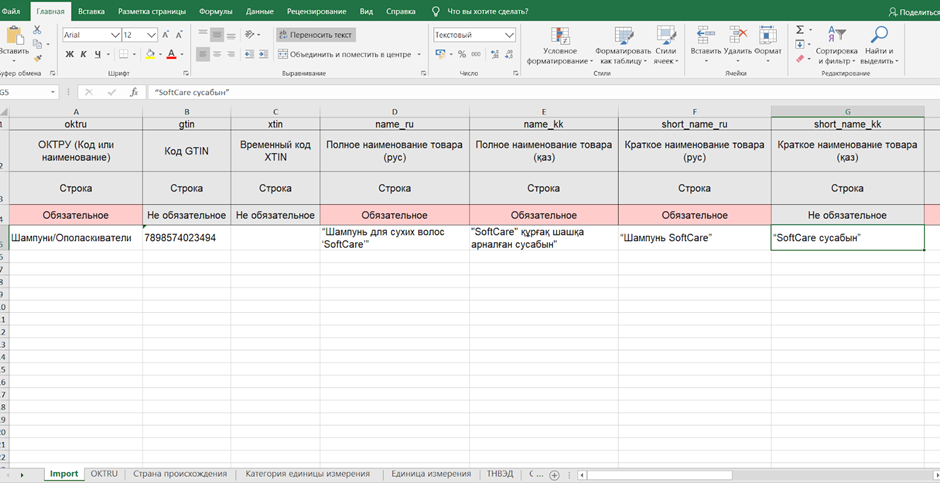Image resolution: width=940 pixels, height=483 pixels.
Task: Switch to Разметка страницы tab
Action: coord(152,11)
